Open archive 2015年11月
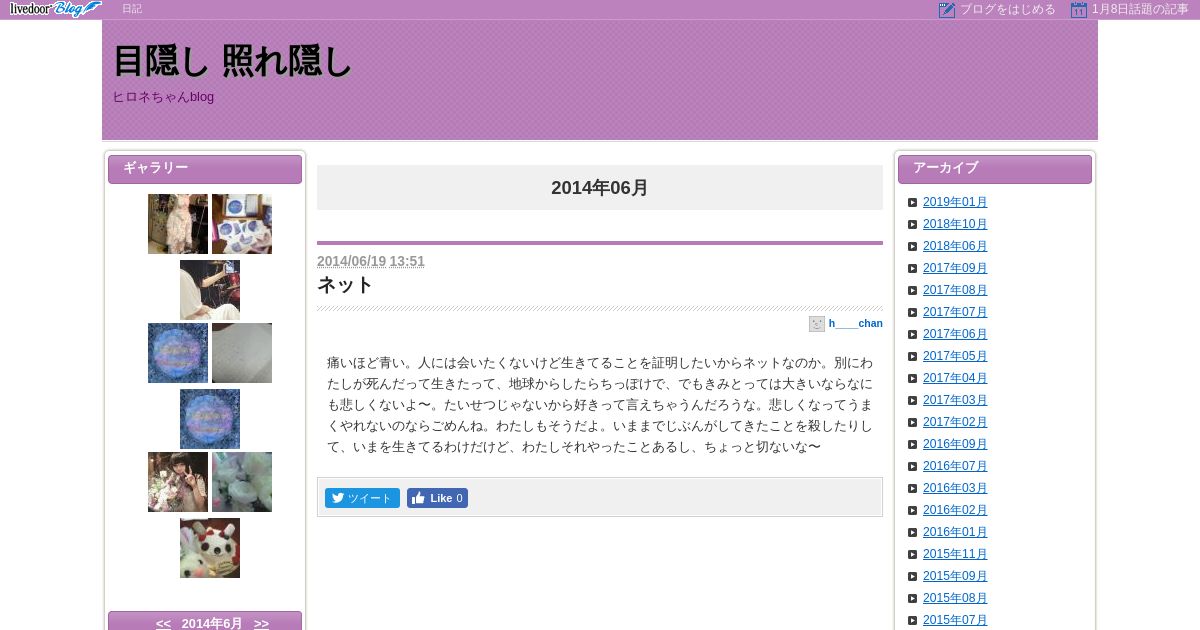 [955, 554]
